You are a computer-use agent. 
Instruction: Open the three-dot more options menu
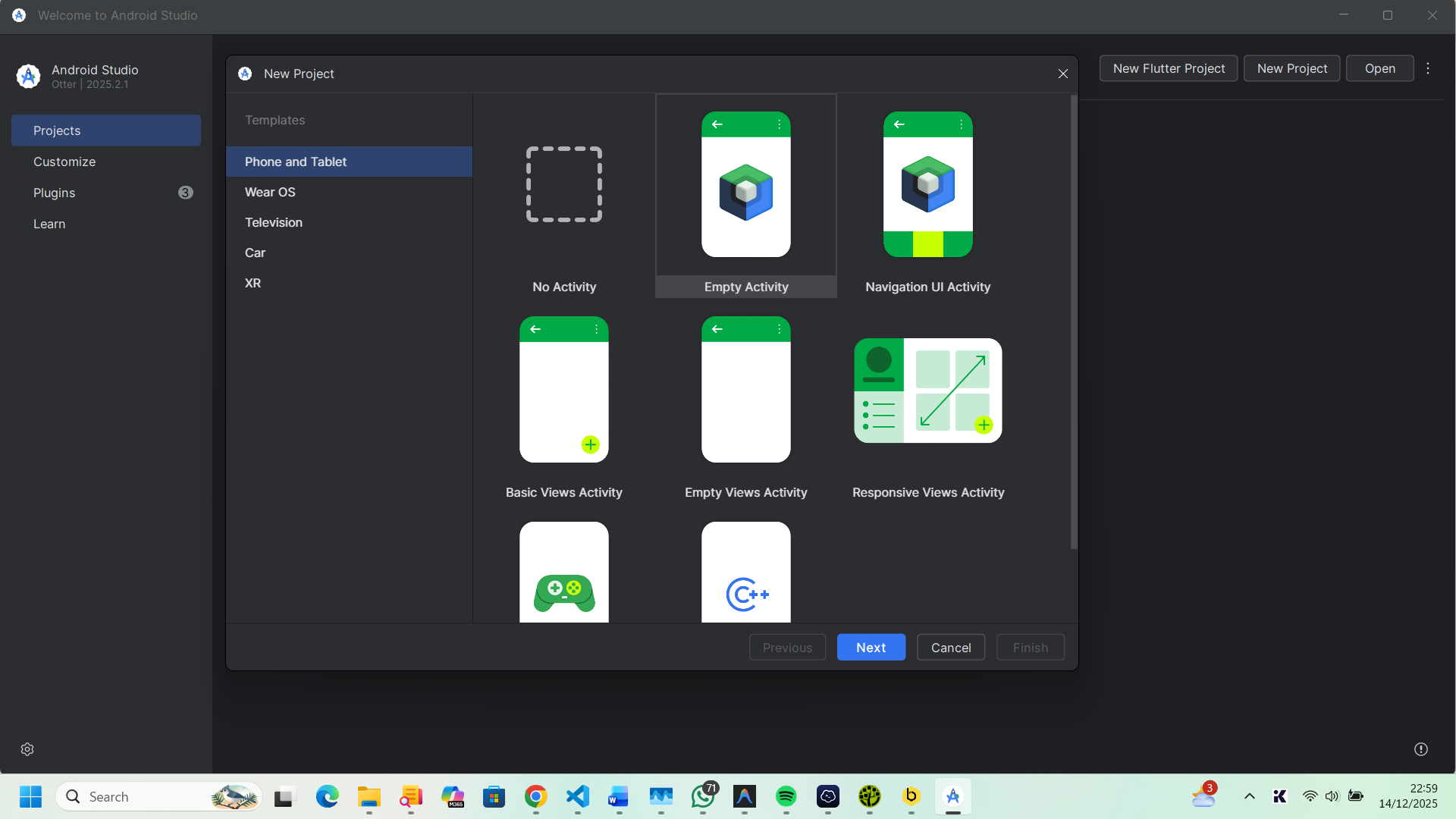pos(1428,68)
